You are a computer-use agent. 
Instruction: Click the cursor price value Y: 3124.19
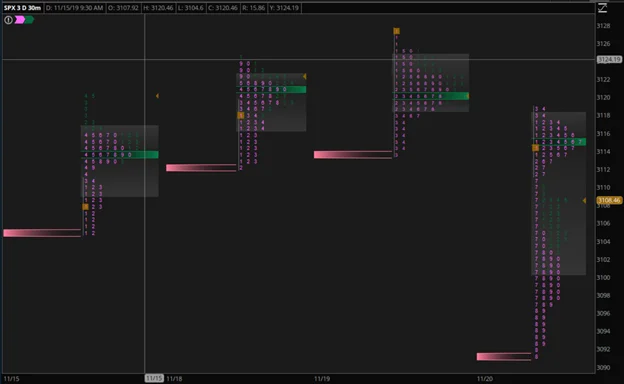pos(285,8)
